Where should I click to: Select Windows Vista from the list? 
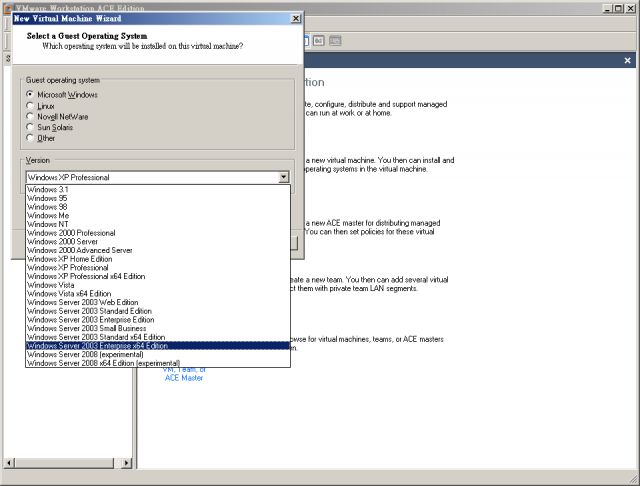click(x=158, y=285)
